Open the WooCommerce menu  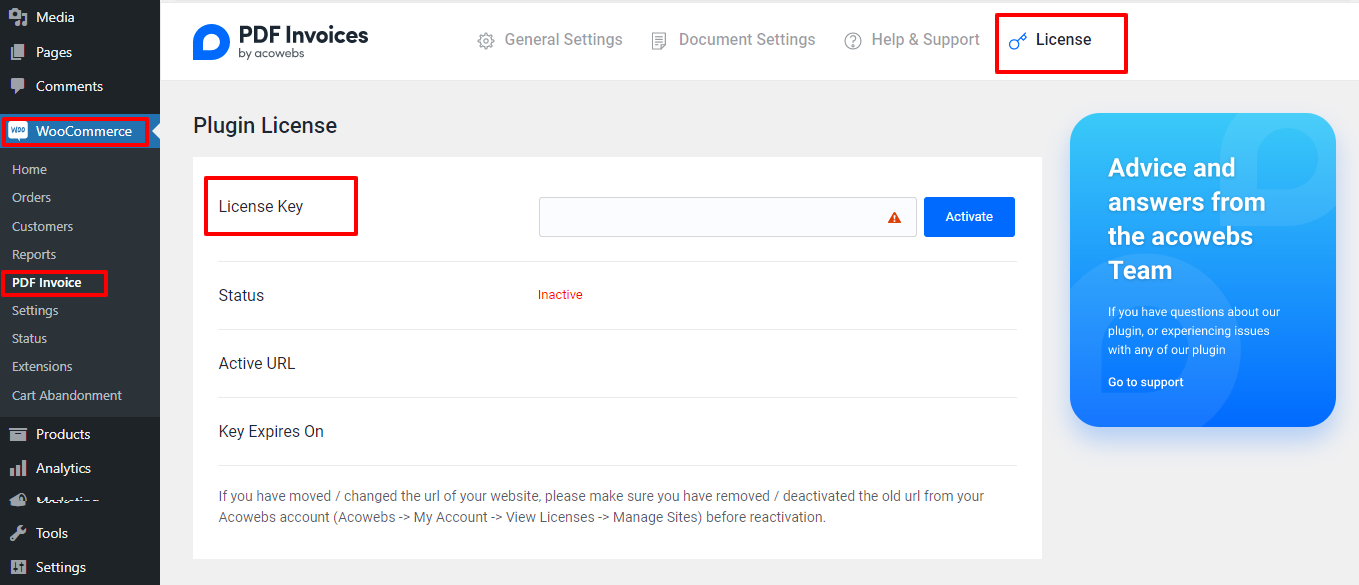pyautogui.click(x=80, y=131)
